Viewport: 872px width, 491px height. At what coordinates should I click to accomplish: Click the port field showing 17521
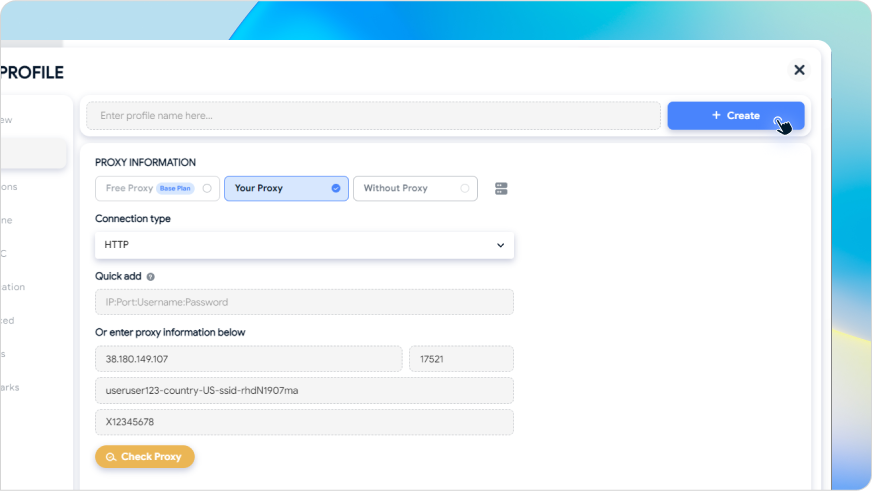point(462,359)
